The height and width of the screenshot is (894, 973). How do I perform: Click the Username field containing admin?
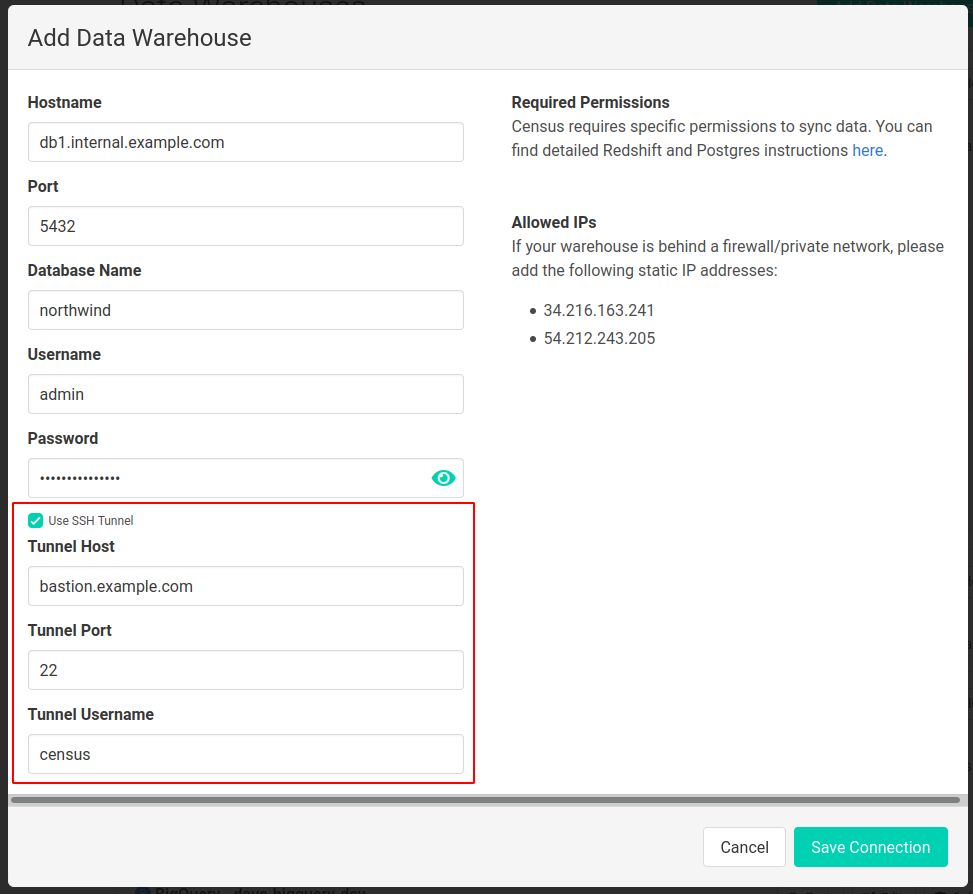(x=245, y=394)
